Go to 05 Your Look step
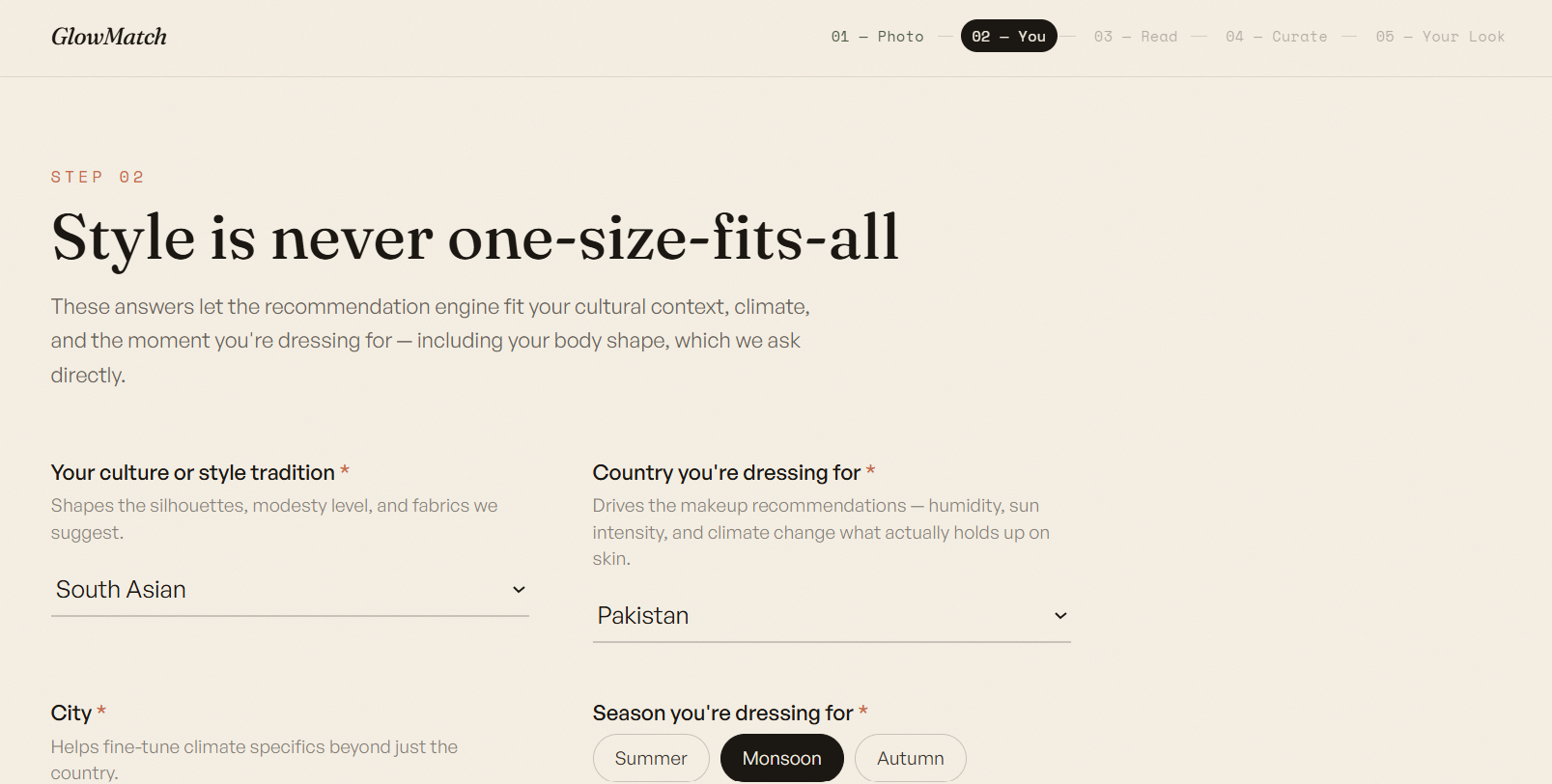The height and width of the screenshot is (784, 1552). 1440,37
